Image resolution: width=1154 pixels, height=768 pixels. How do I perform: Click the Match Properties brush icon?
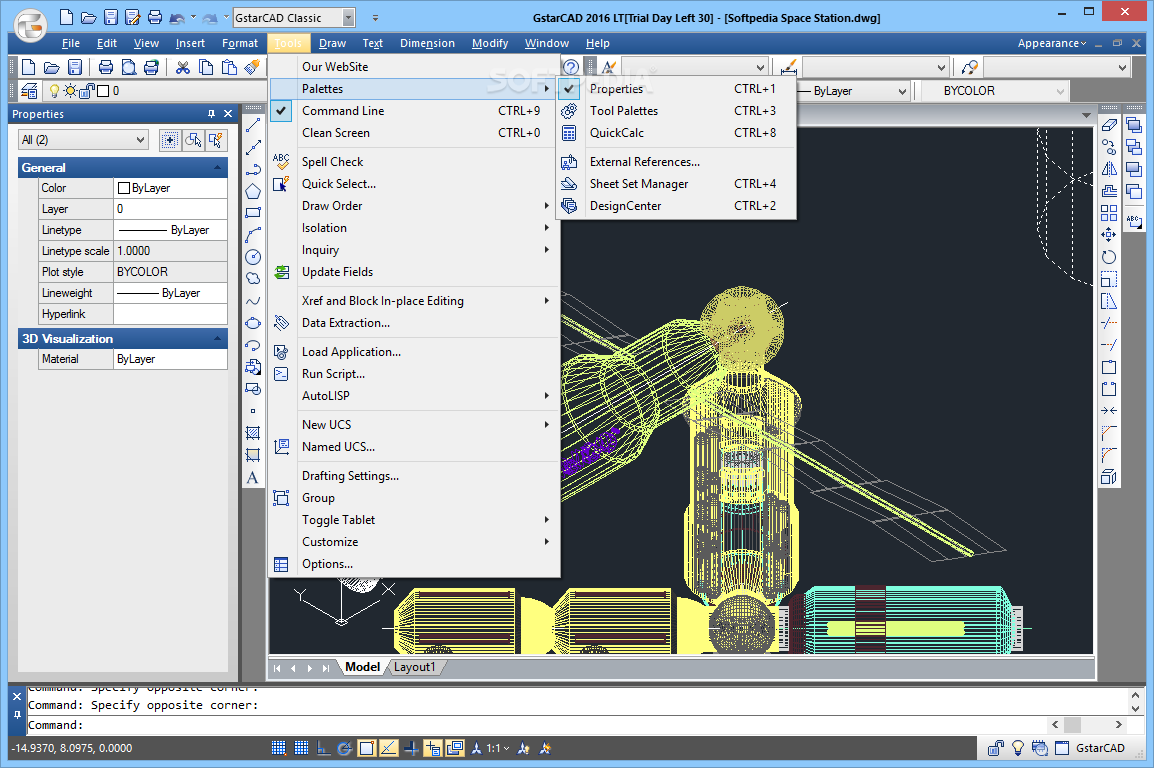(252, 68)
